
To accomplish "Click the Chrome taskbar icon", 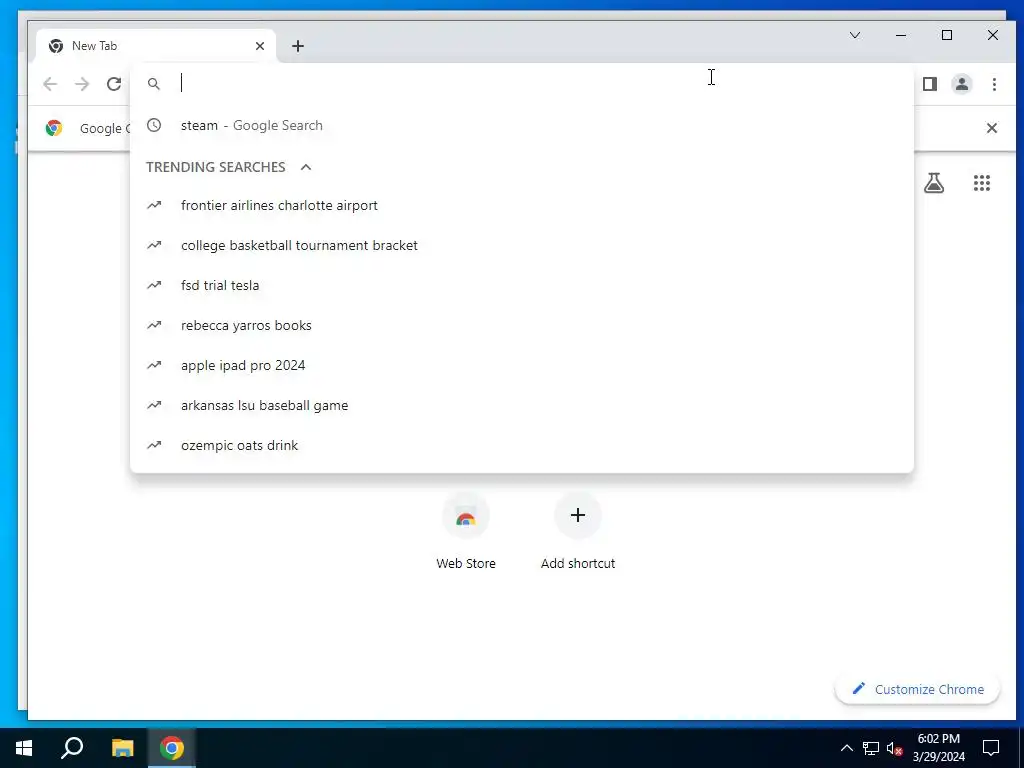I will [x=172, y=748].
